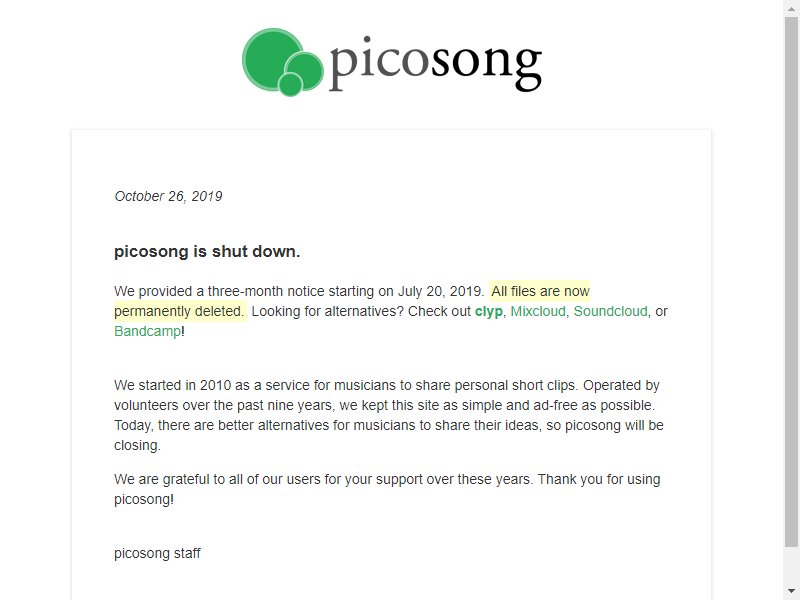800x600 pixels.
Task: Click the 'July 20, 2019' notice date text
Action: 440,291
